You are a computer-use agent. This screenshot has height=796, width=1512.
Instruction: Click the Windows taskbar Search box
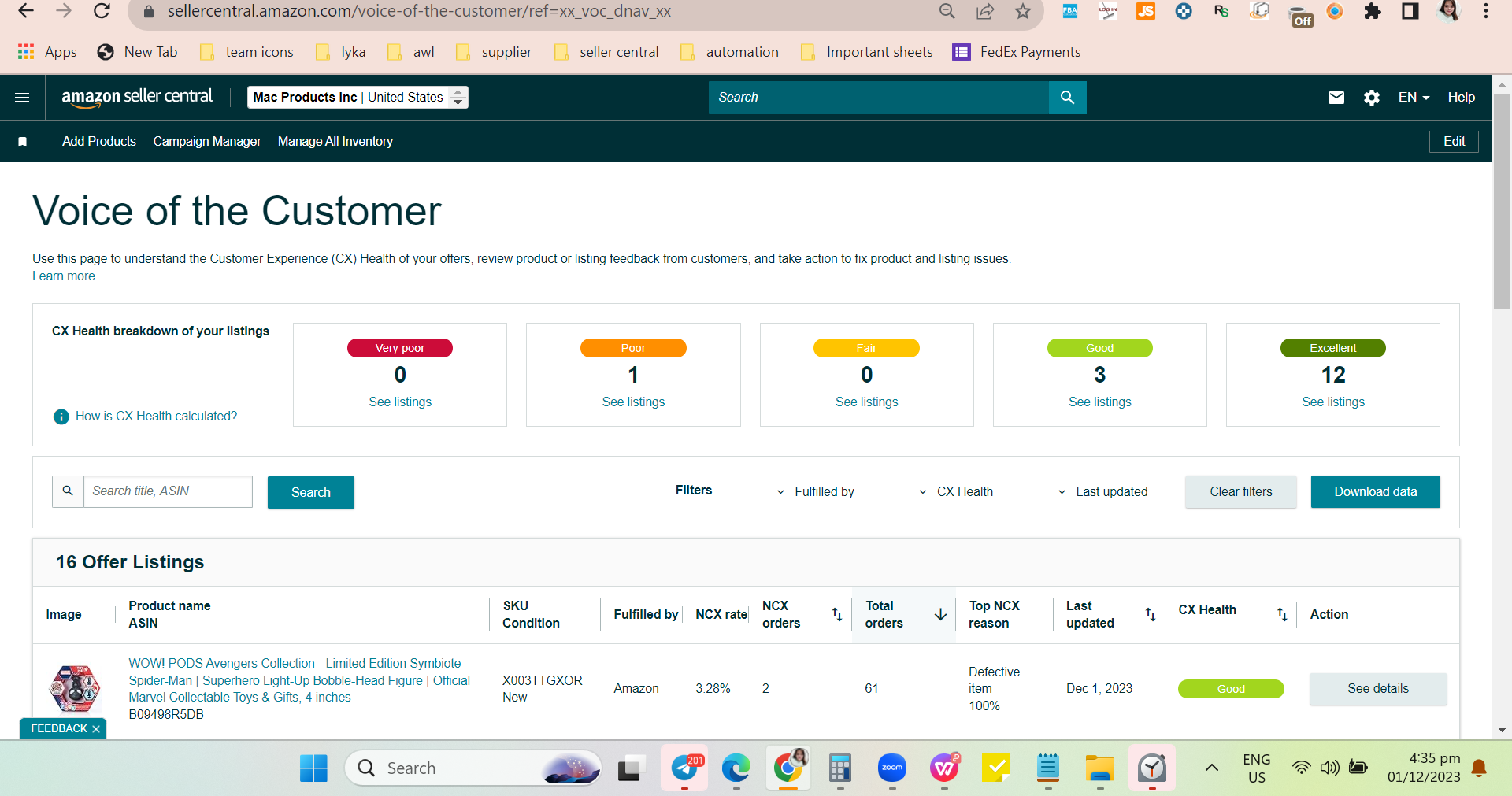tap(472, 768)
